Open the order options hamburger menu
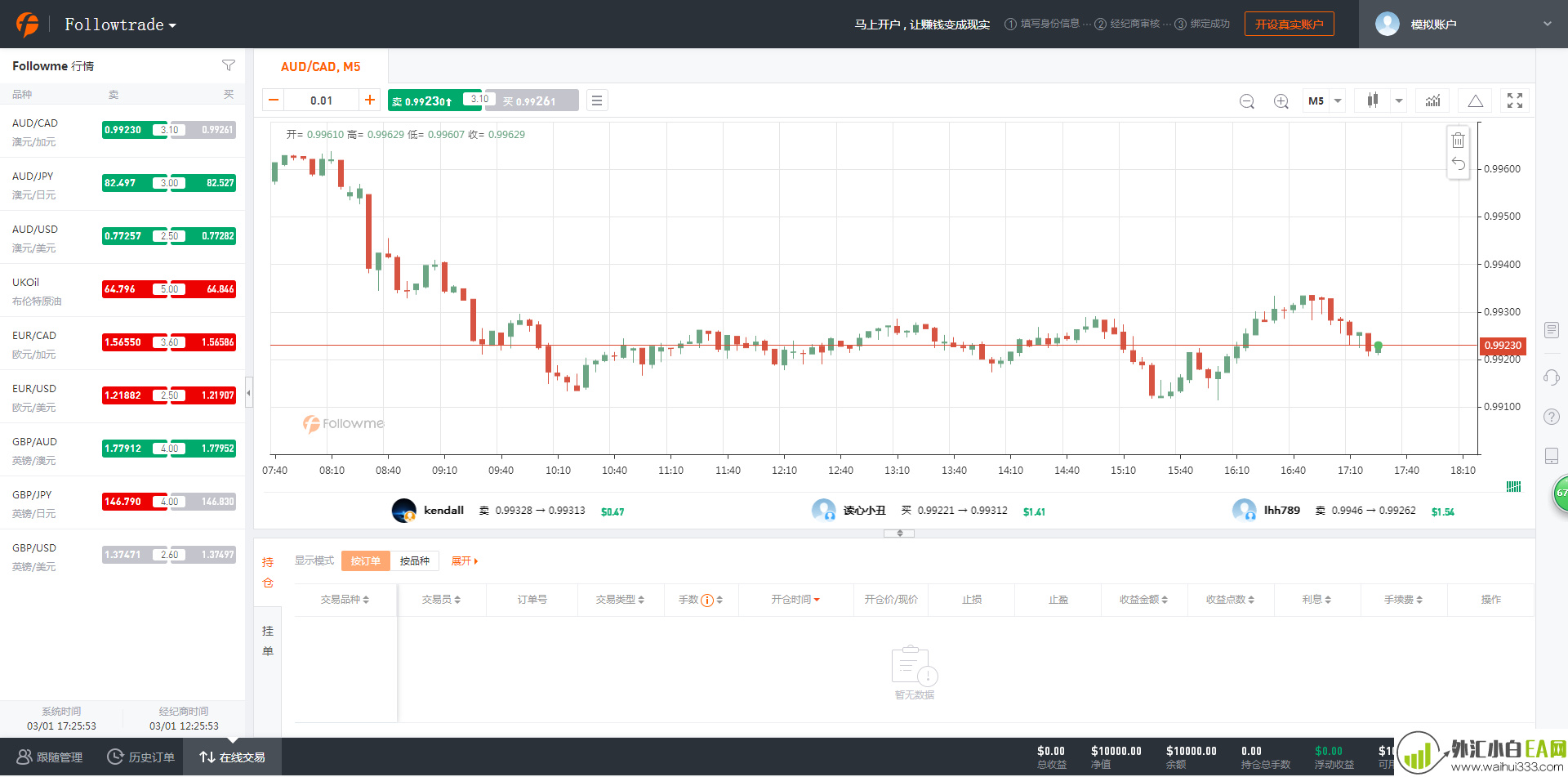Image resolution: width=1568 pixels, height=777 pixels. pyautogui.click(x=597, y=100)
